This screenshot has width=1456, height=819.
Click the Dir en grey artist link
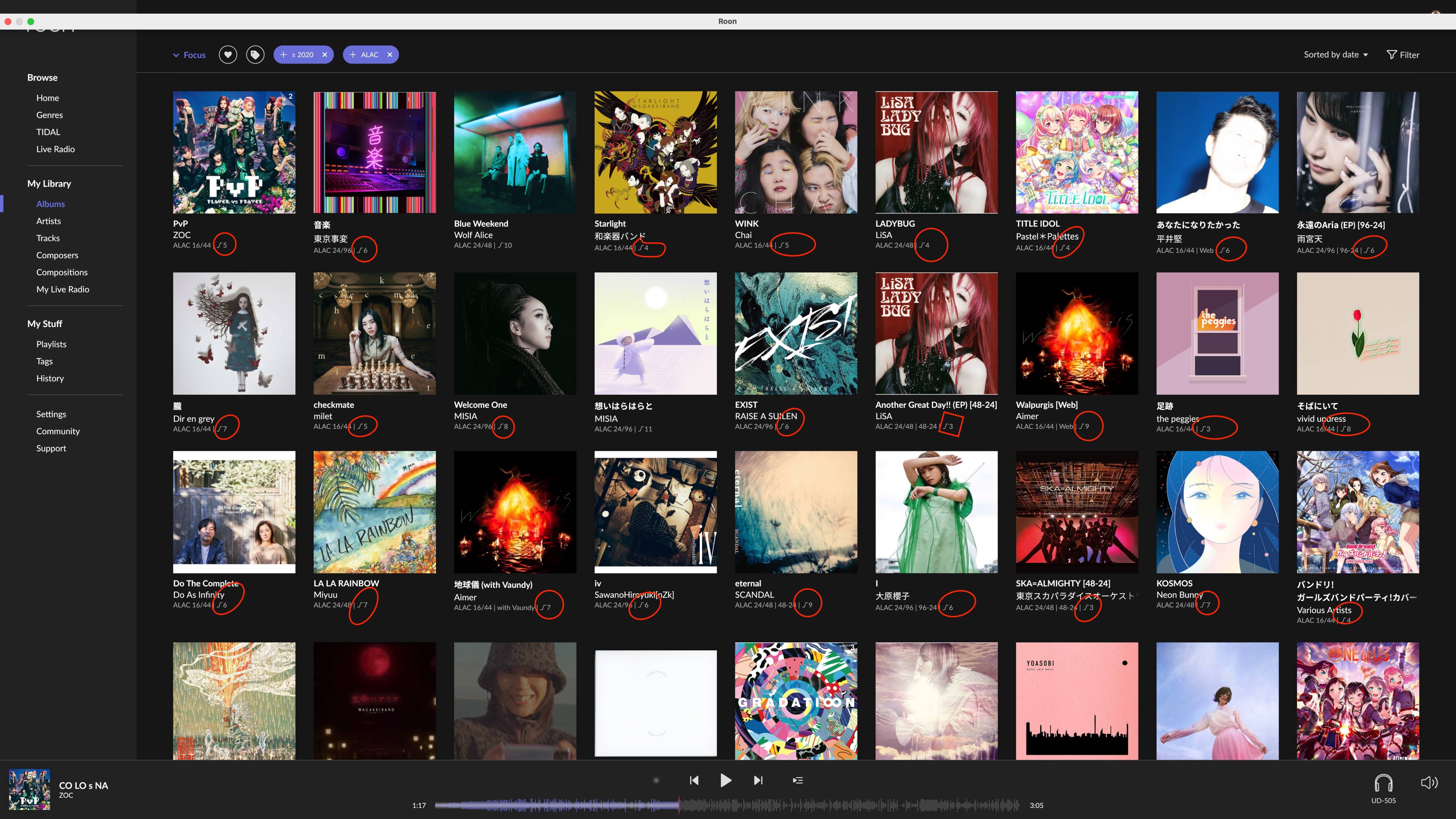[x=194, y=419]
